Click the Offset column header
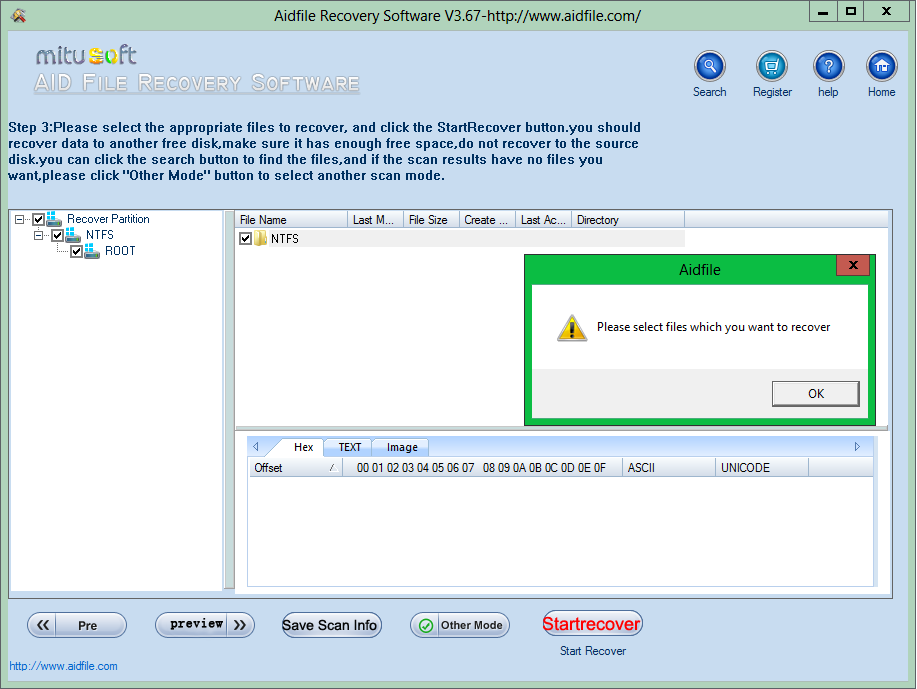Viewport: 917px width, 689px height. 295,468
